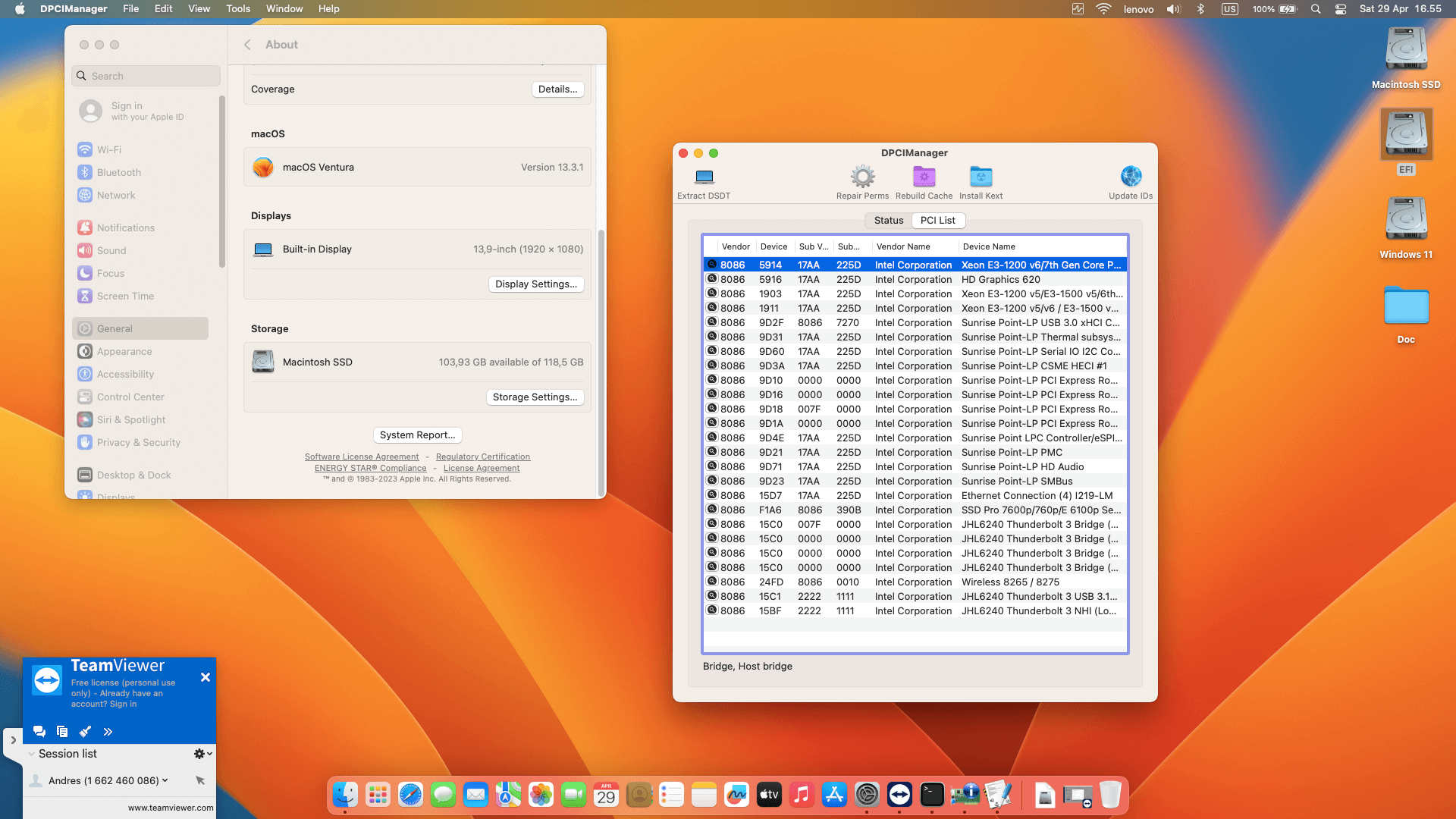Screen dimensions: 1456x819
Task: Select the HD Graphics 620 row
Action: pos(915,279)
